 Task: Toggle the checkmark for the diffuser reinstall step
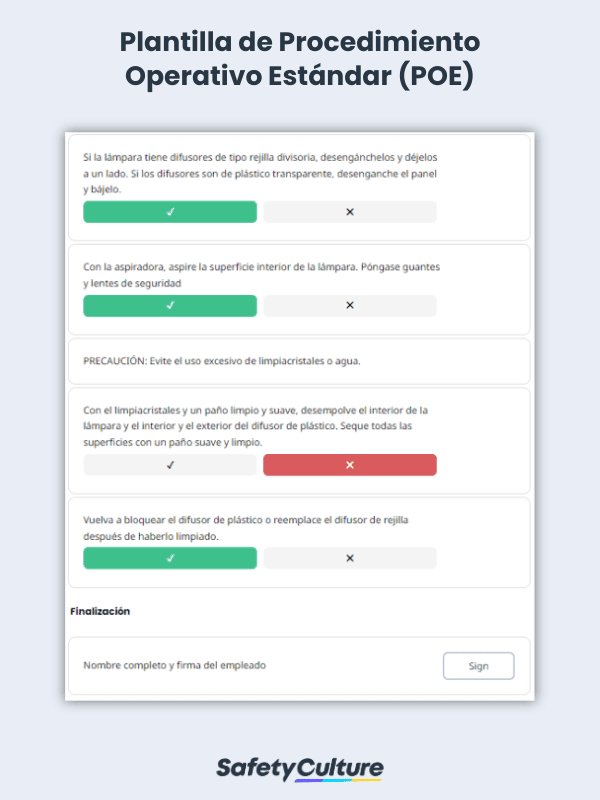(x=169, y=557)
